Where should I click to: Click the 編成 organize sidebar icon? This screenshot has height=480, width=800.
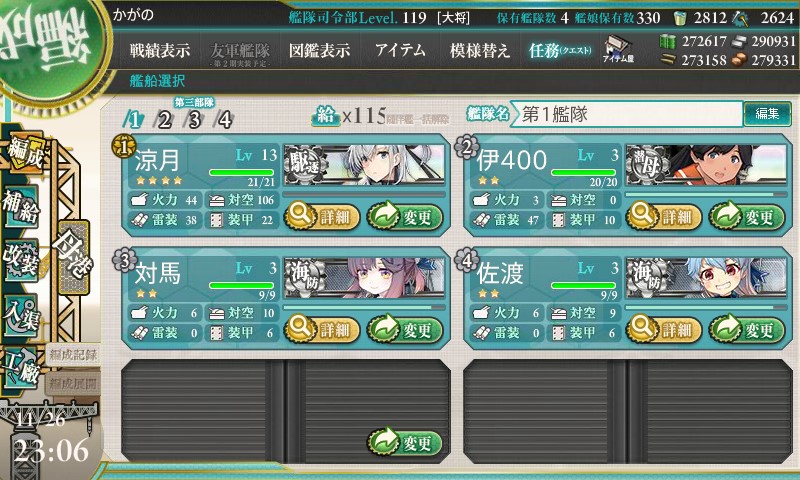pyautogui.click(x=24, y=153)
